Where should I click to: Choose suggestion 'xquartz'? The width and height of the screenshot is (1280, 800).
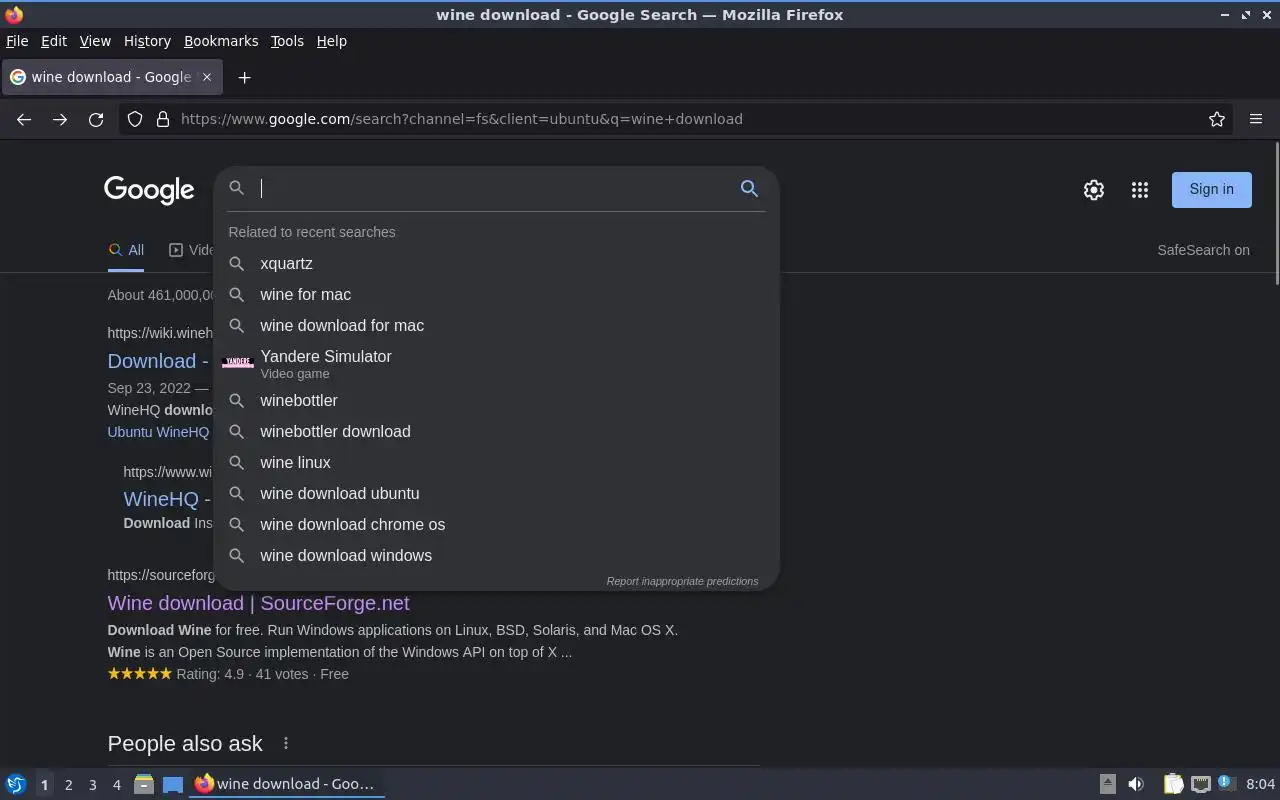pos(496,263)
